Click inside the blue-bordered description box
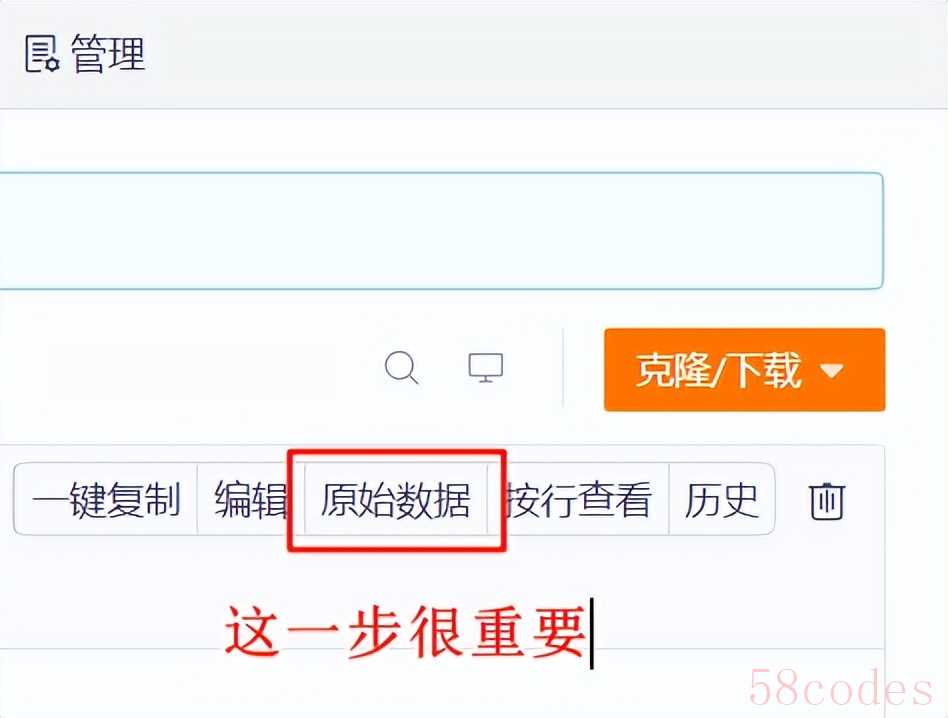Screen dimensions: 948x718 440,231
